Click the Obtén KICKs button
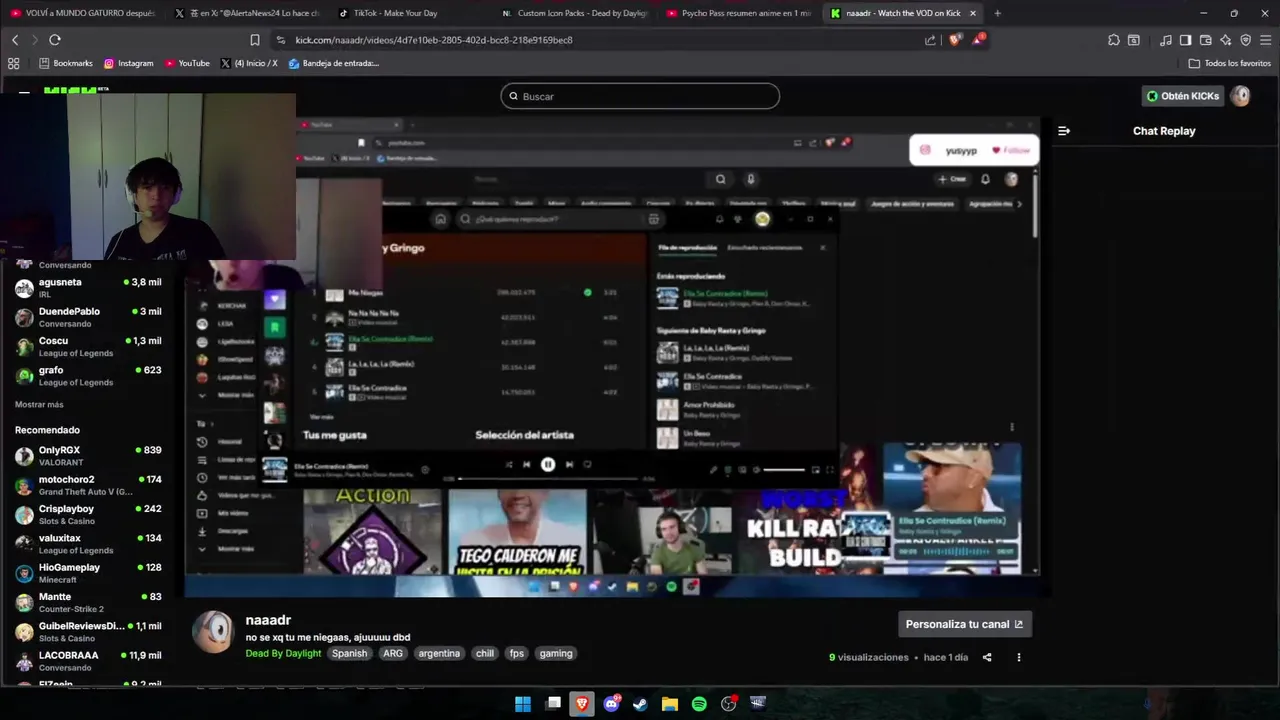Viewport: 1280px width, 720px height. [x=1183, y=96]
